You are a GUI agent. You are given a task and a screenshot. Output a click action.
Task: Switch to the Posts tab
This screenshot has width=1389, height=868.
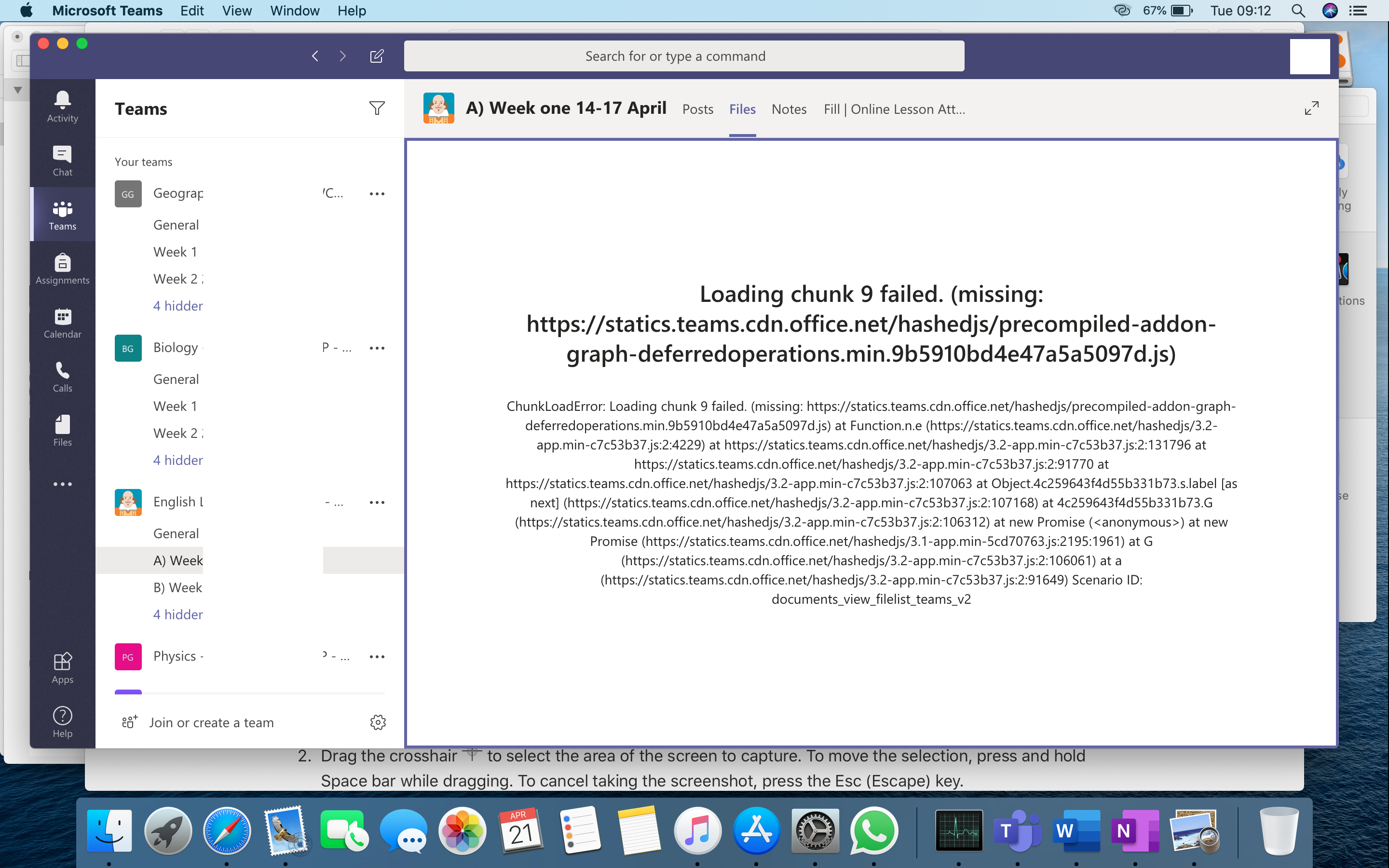point(697,109)
